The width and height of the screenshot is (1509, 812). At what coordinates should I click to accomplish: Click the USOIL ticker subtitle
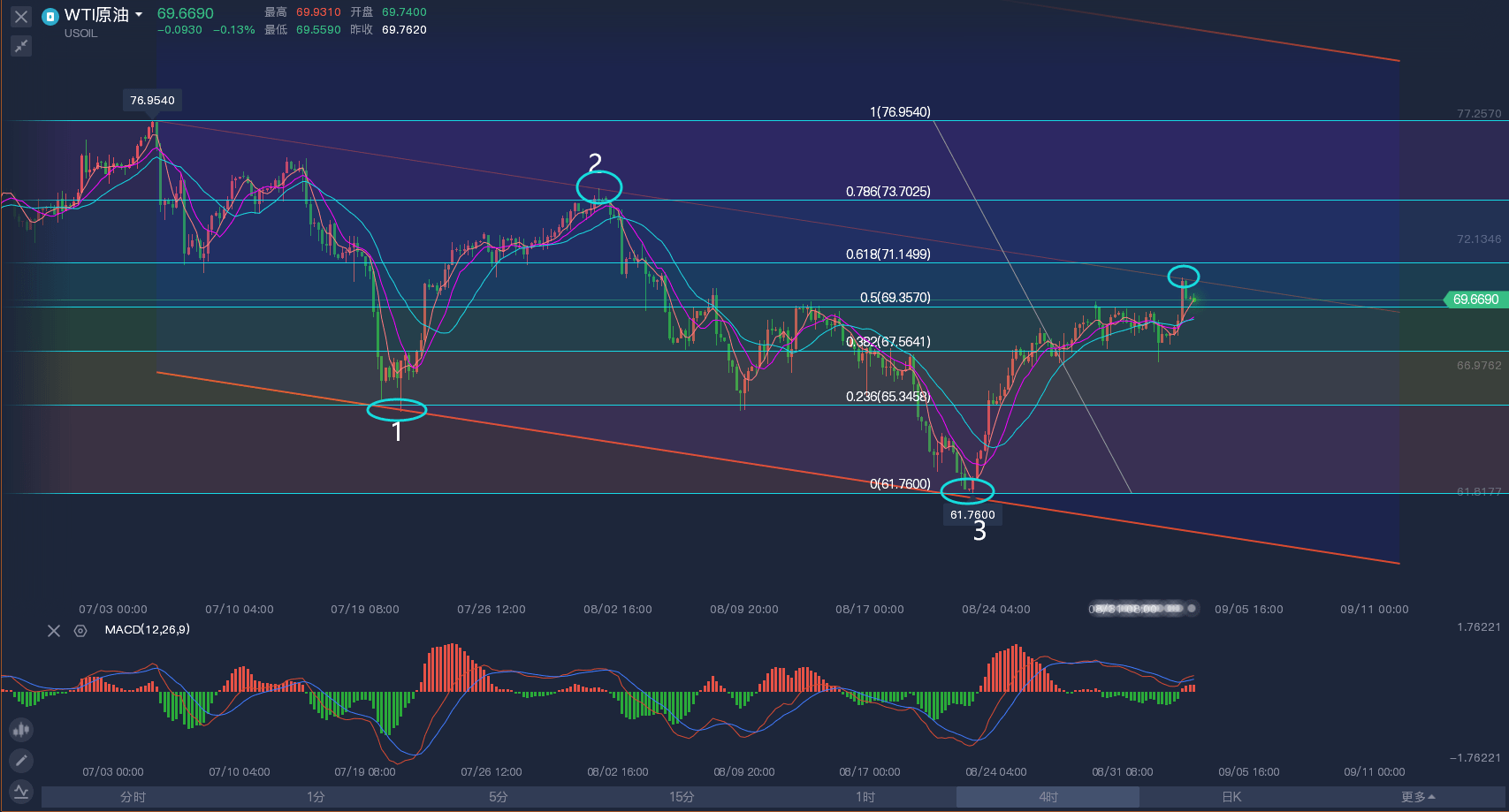(x=80, y=34)
